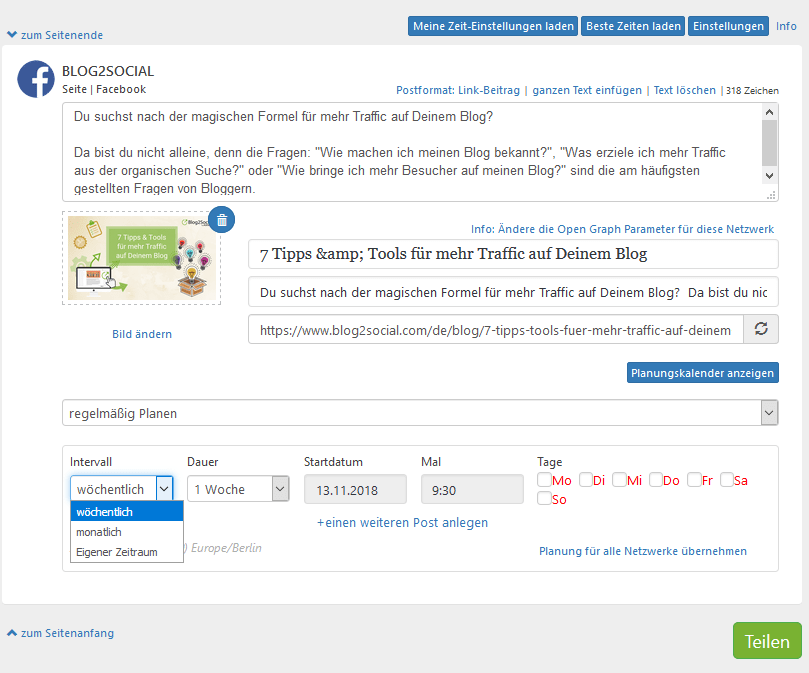This screenshot has width=809, height=673.
Task: Click the link description field
Action: 513,292
